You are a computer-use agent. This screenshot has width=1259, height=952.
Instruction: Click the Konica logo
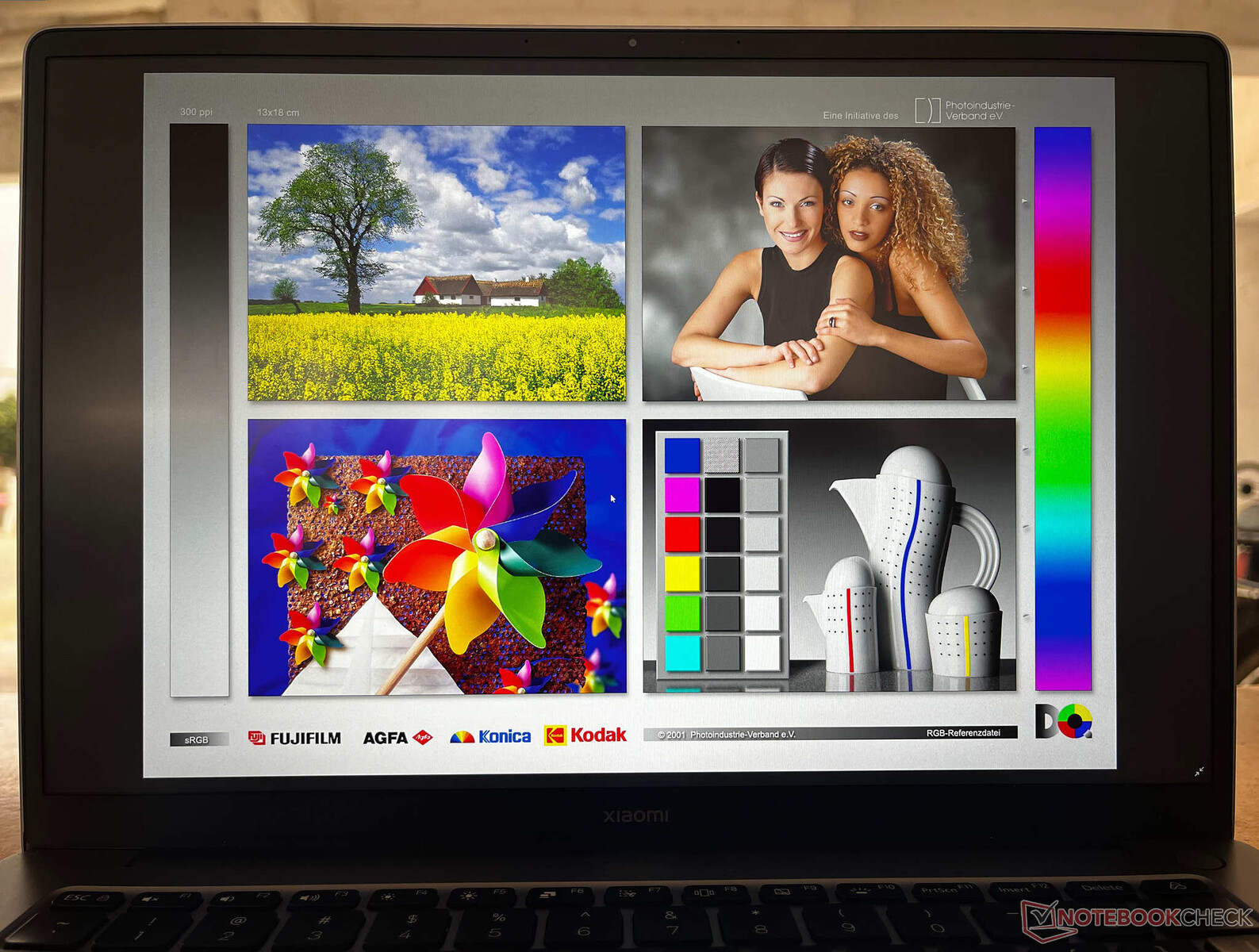490,736
